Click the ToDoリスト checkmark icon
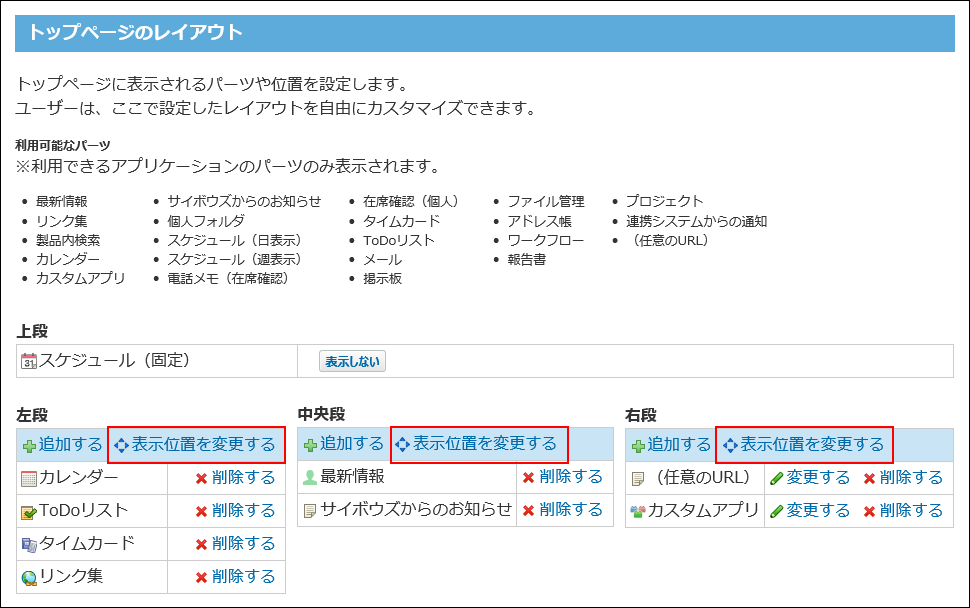Image resolution: width=970 pixels, height=608 pixels. pyautogui.click(x=29, y=512)
